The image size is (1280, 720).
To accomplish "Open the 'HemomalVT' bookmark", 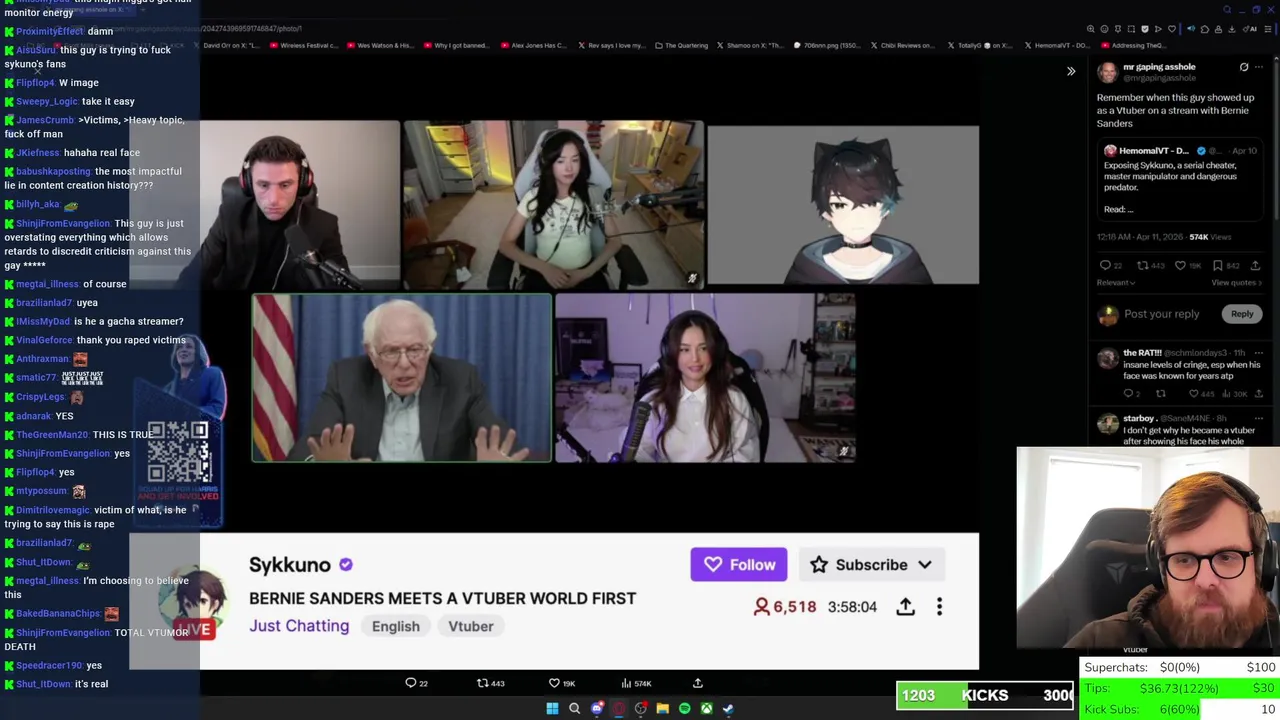I will point(1056,45).
